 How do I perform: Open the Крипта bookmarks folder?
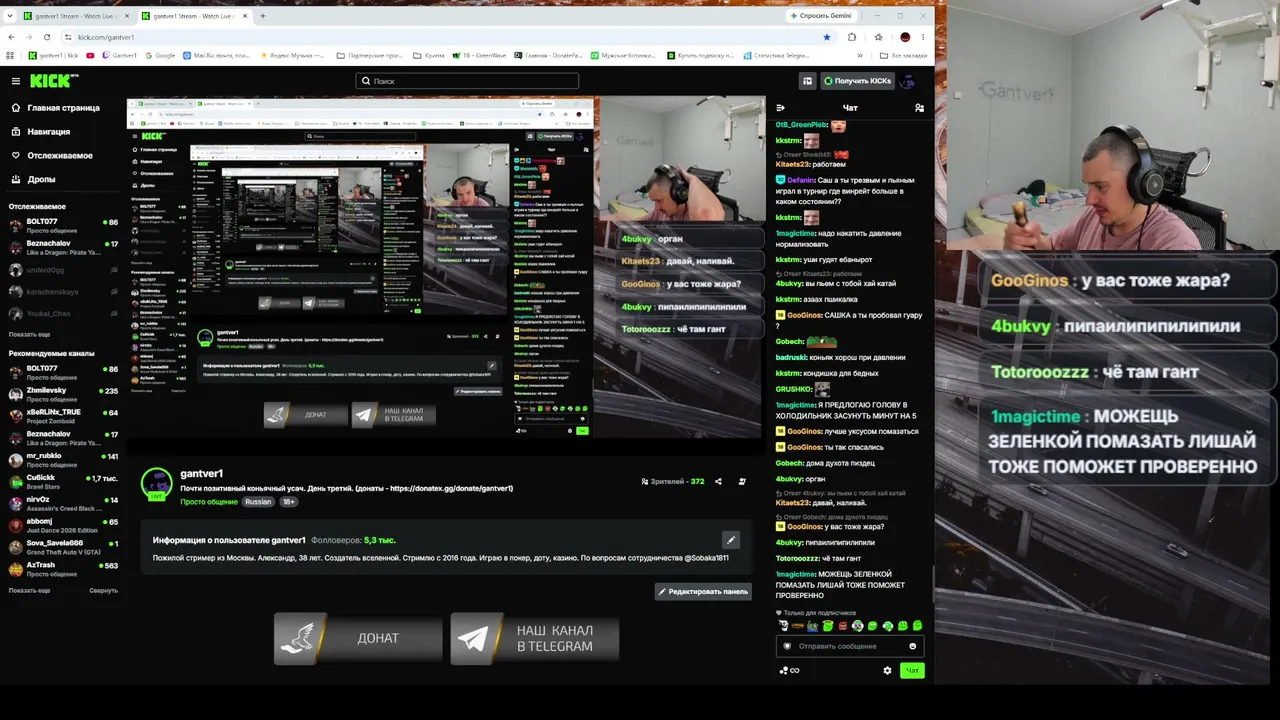(x=429, y=56)
